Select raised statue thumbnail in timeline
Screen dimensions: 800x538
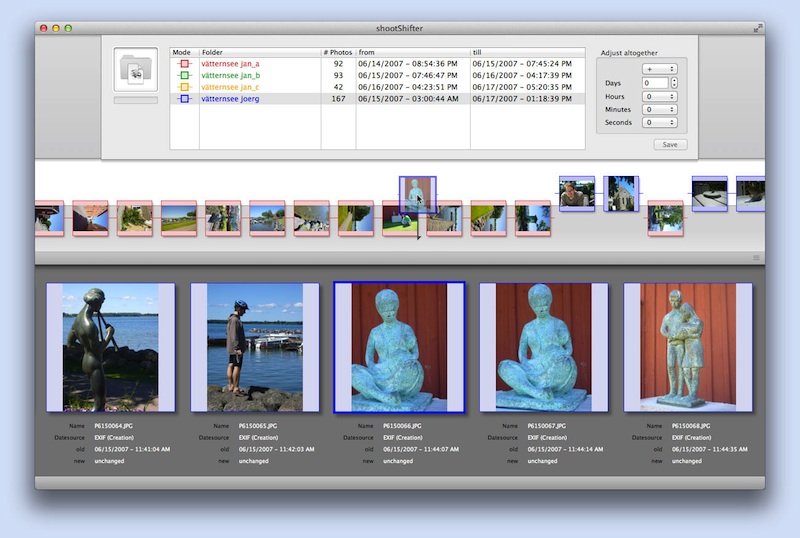click(417, 194)
